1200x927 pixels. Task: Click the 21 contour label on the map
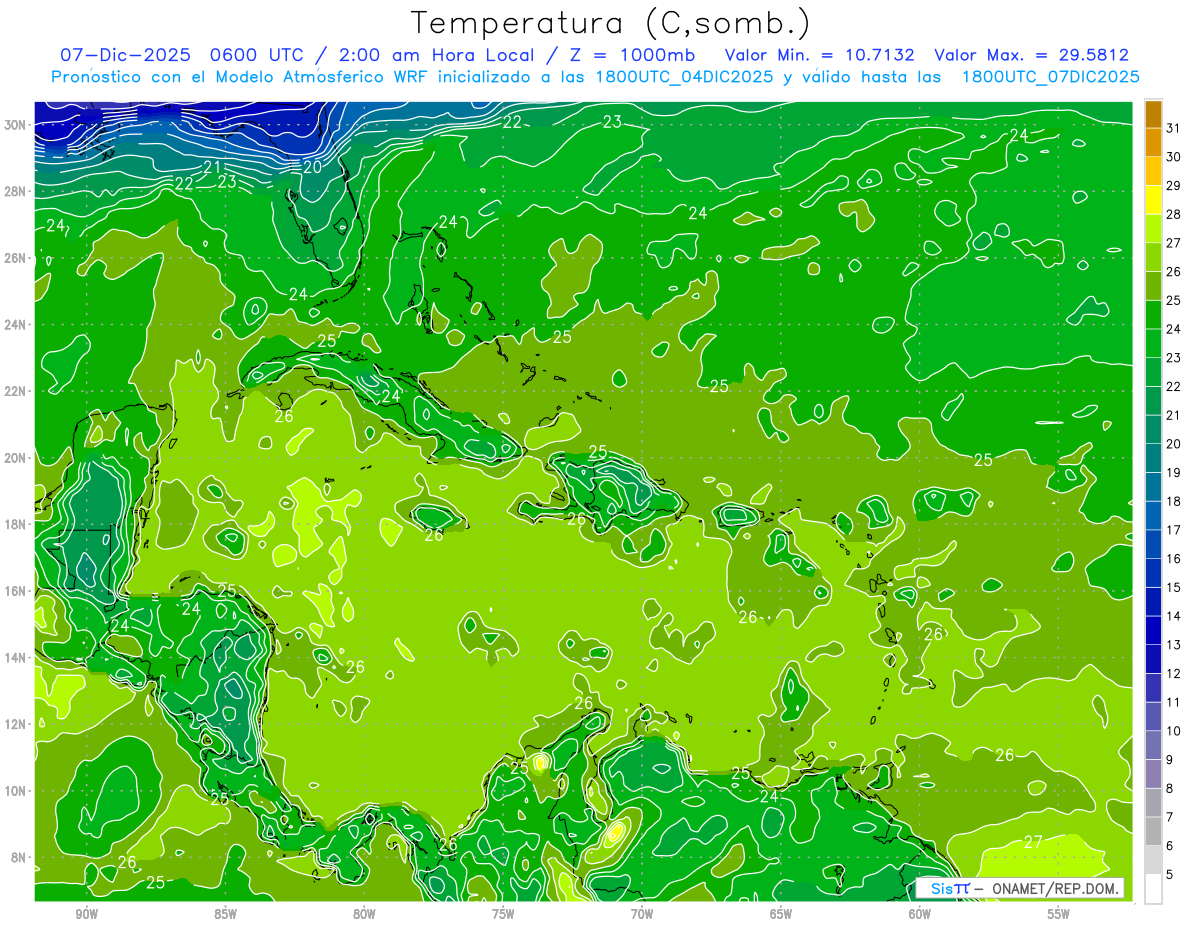tap(212, 167)
